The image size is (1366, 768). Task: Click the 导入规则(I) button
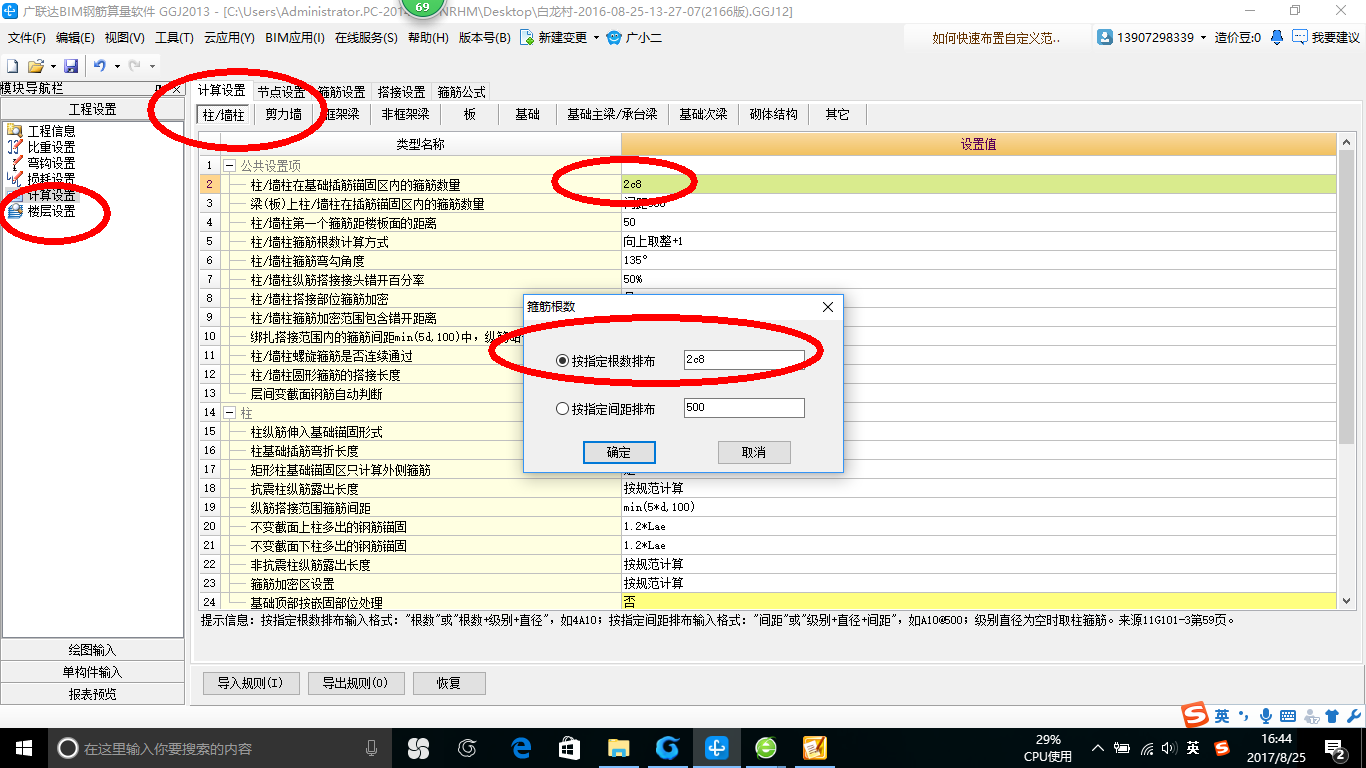pyautogui.click(x=250, y=684)
